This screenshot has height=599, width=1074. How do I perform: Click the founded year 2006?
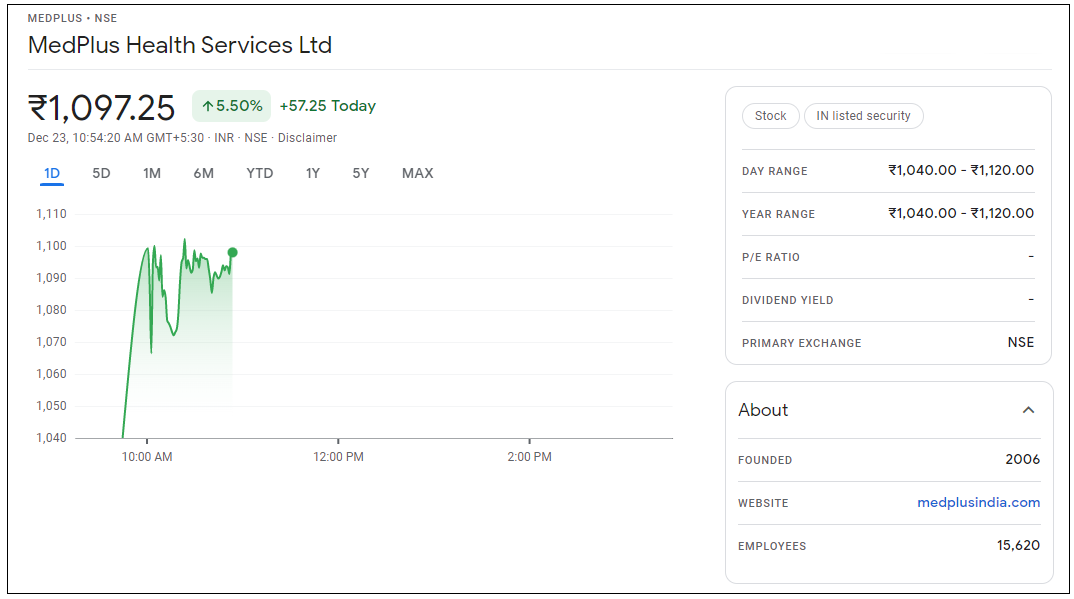click(x=1023, y=459)
